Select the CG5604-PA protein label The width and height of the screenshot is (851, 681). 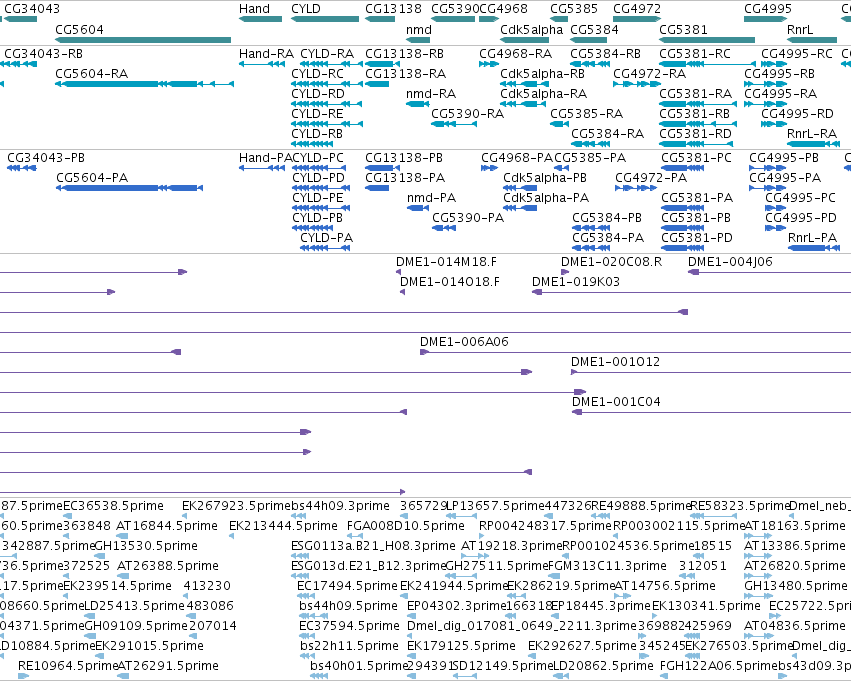coord(92,177)
